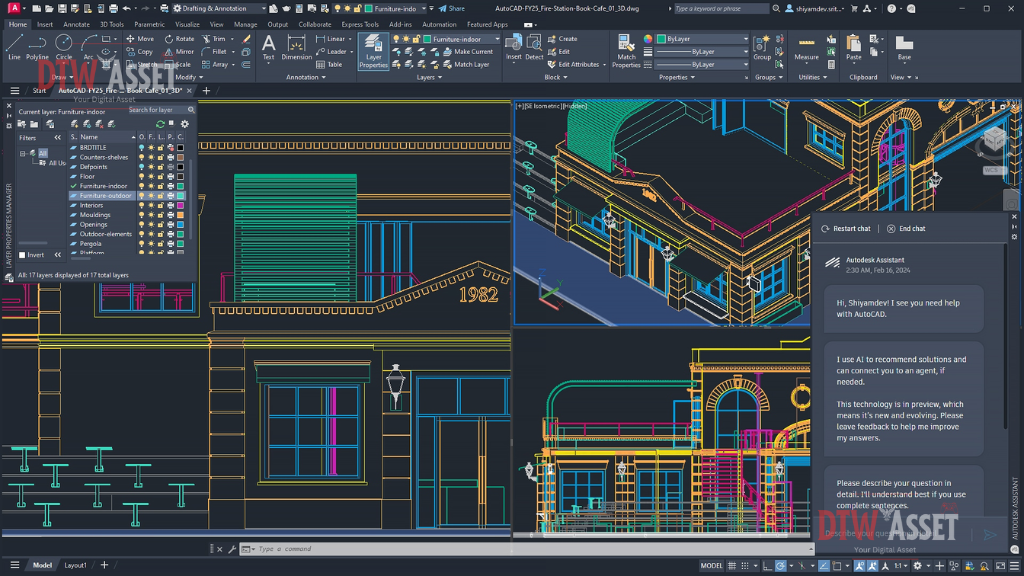The width and height of the screenshot is (1024, 576).
Task: Freeze the Outdoor-elements layer
Action: pos(152,234)
